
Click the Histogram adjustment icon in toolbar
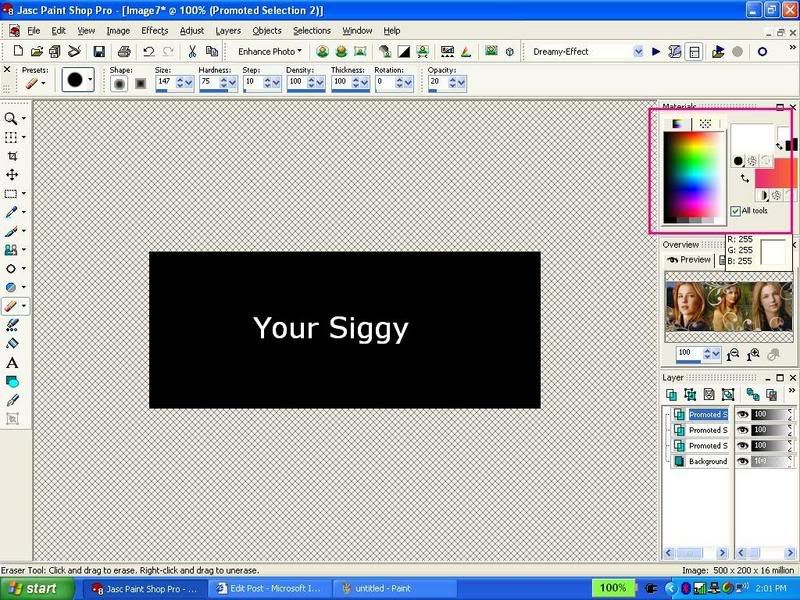pyautogui.click(x=447, y=51)
